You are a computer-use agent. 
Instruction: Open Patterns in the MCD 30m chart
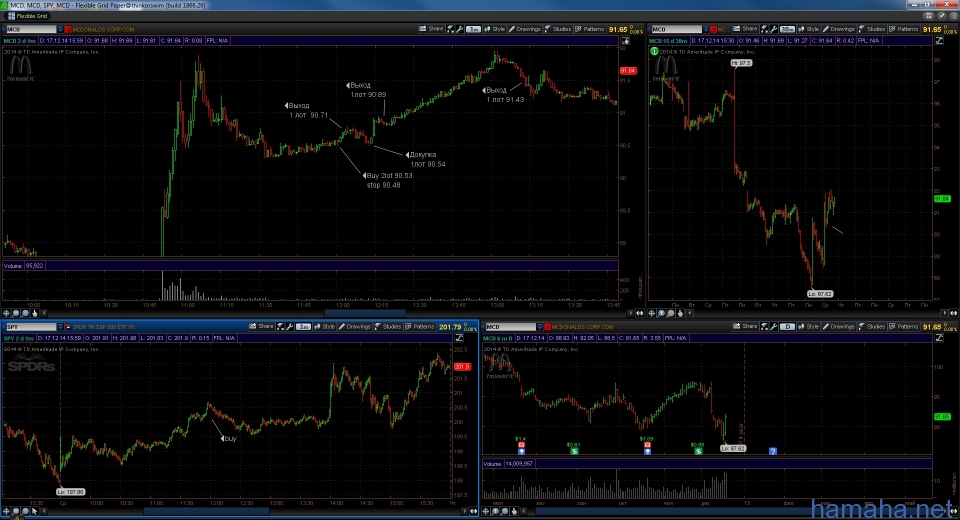(x=903, y=29)
